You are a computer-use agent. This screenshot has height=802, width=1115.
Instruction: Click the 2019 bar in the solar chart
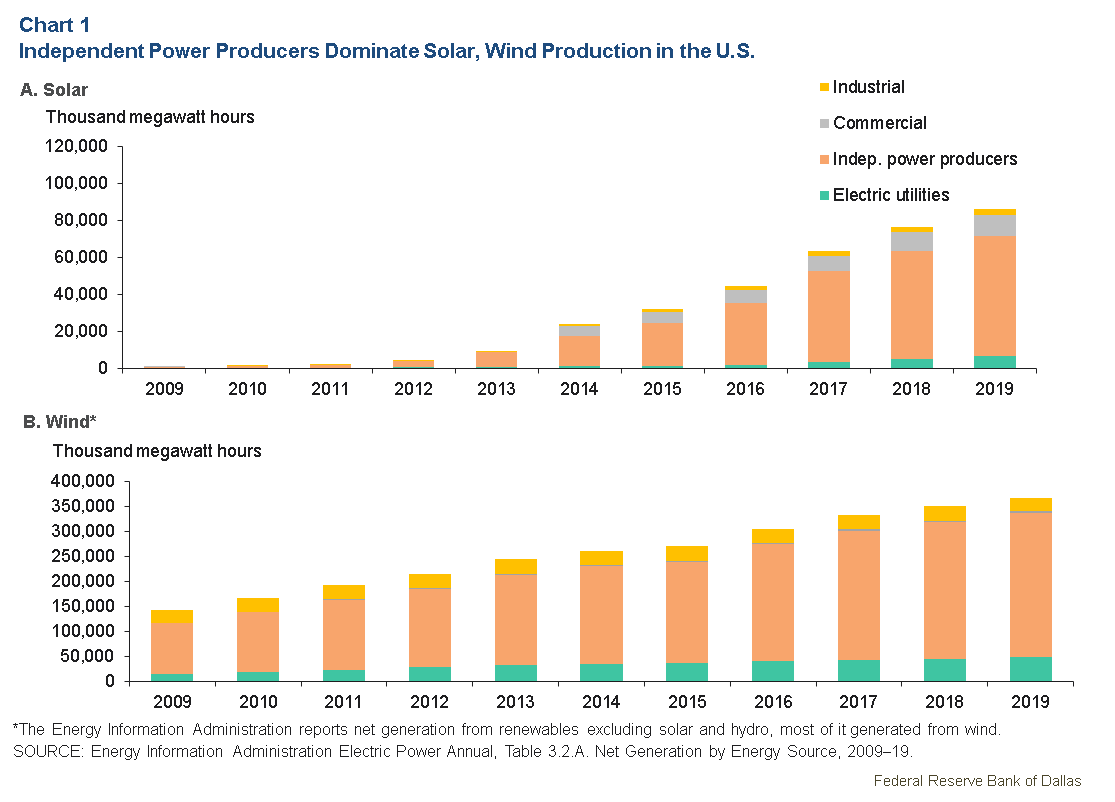click(995, 289)
